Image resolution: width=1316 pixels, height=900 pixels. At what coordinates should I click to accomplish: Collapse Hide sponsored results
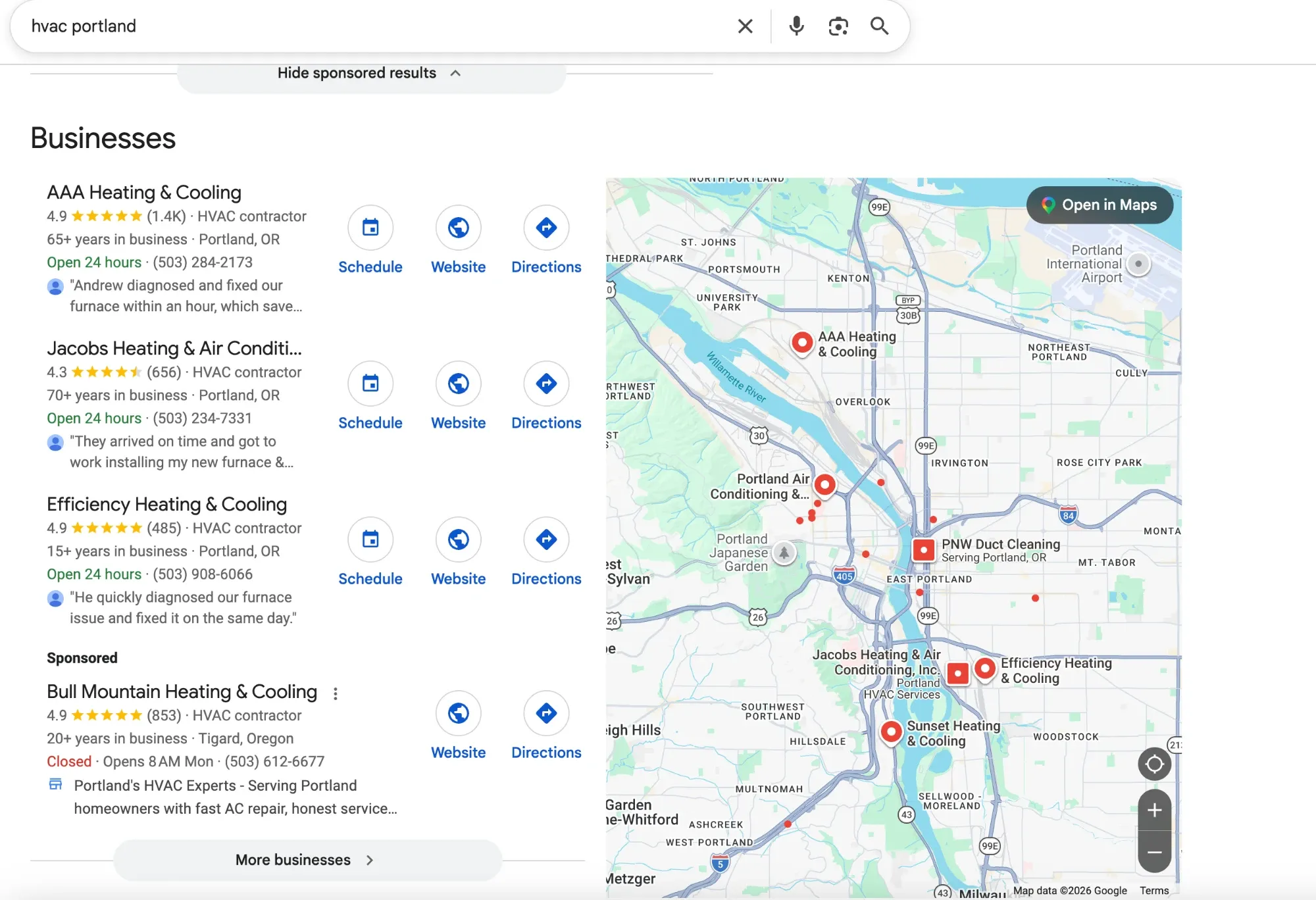pos(371,74)
